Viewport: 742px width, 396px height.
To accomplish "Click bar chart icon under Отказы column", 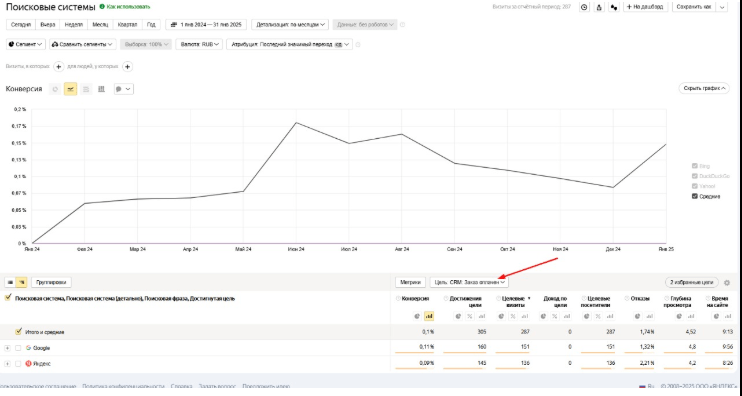I will [649, 316].
